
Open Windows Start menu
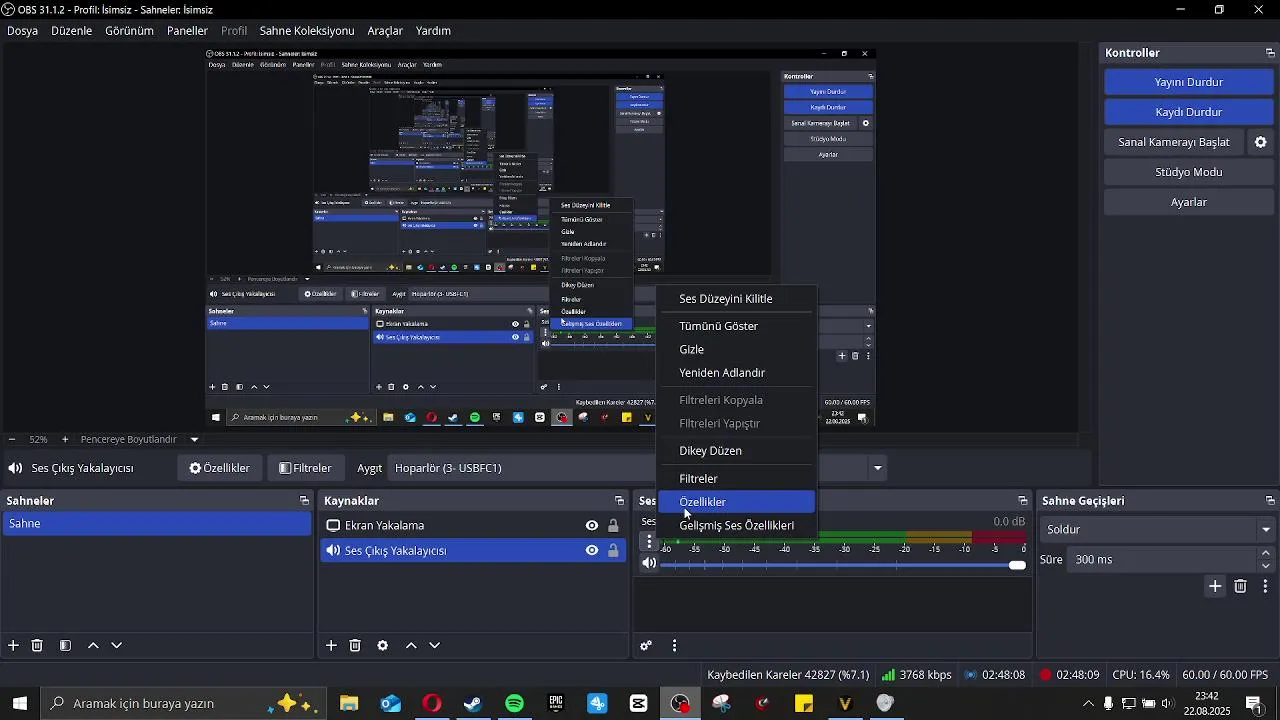click(x=20, y=704)
